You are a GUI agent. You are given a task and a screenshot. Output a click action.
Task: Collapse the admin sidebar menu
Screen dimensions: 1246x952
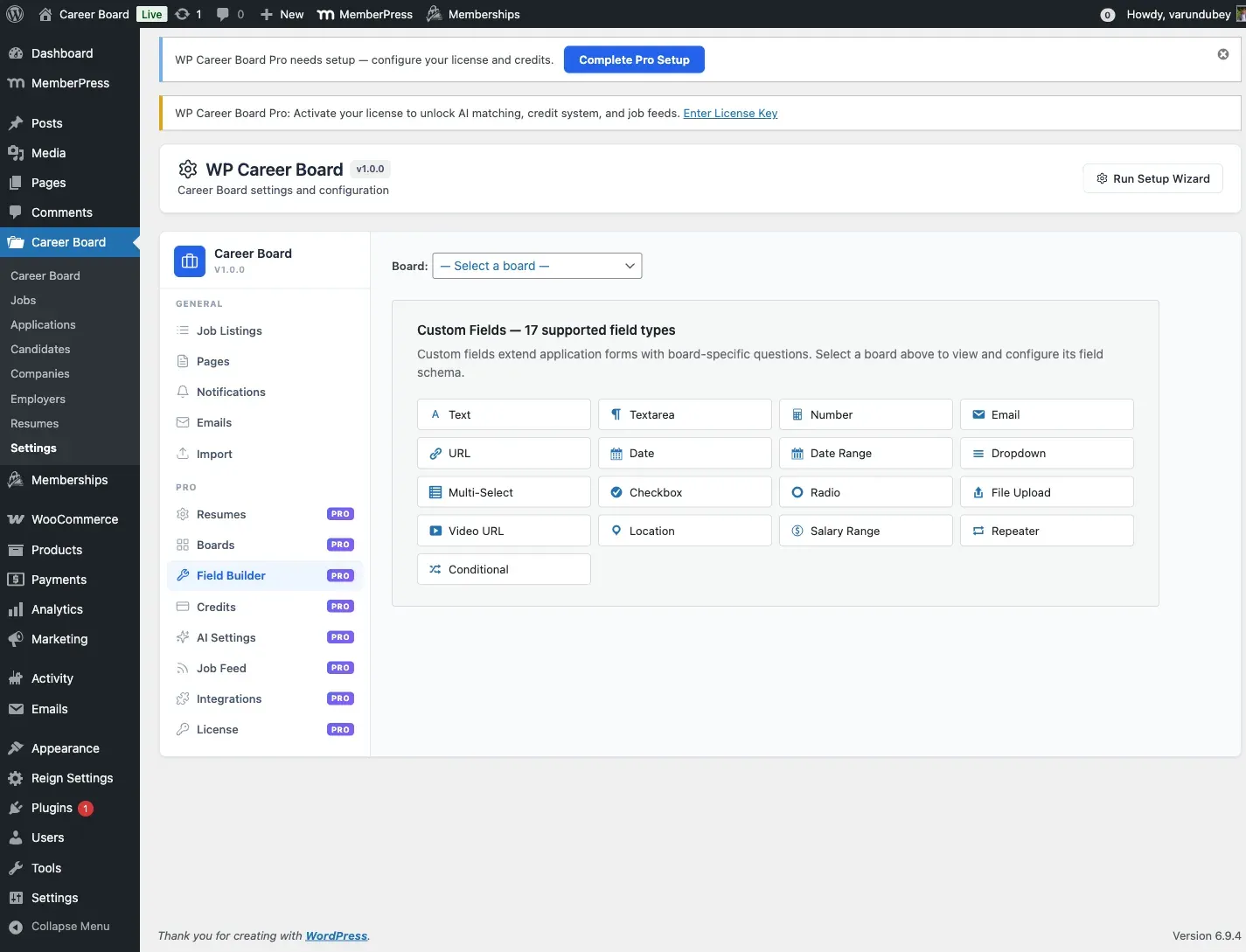point(70,927)
